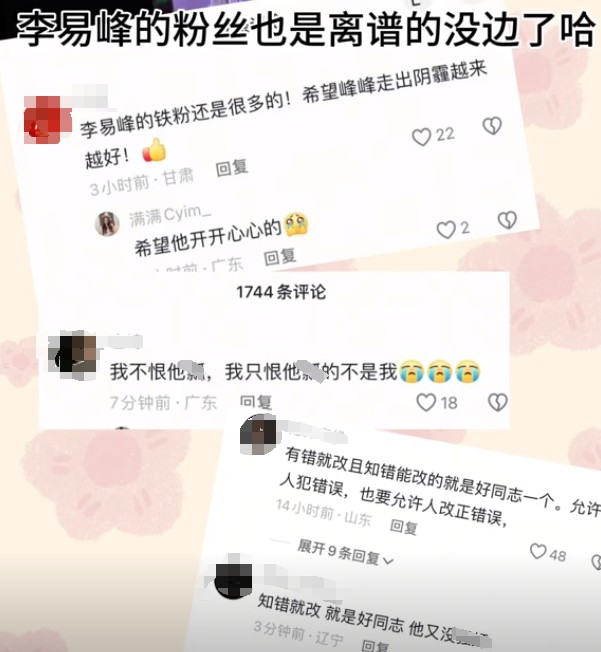Dislike the 我不恨他 comment
Image resolution: width=601 pixels, height=652 pixels.
497,402
